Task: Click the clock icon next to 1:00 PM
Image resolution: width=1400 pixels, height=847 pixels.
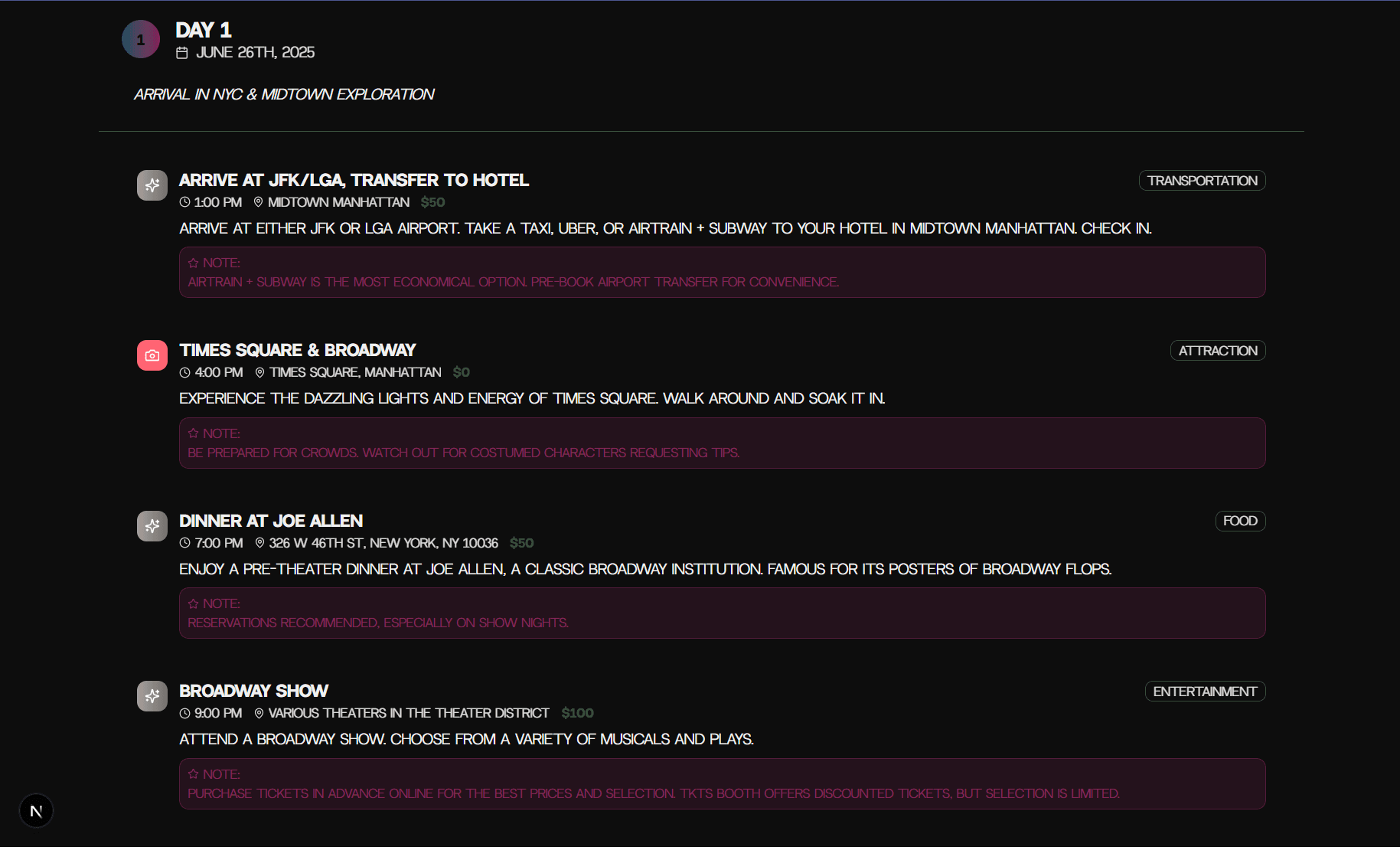Action: pos(184,202)
